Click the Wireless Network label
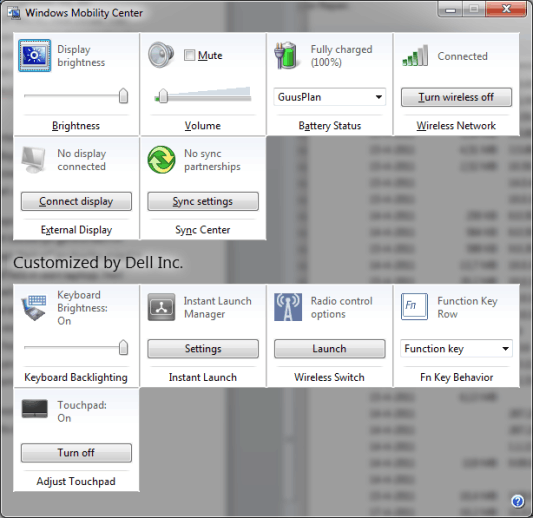Viewport: 533px width, 518px height. (456, 126)
